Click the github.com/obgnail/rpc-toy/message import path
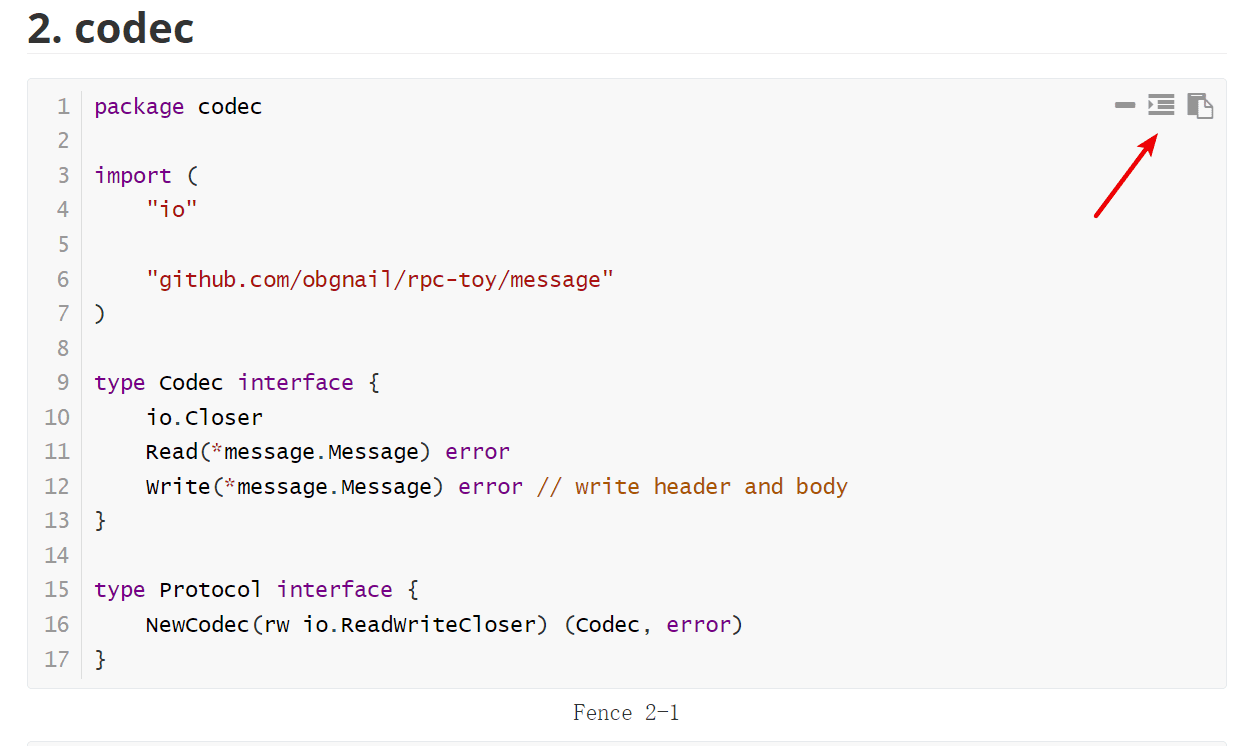1258x746 pixels. [x=380, y=279]
